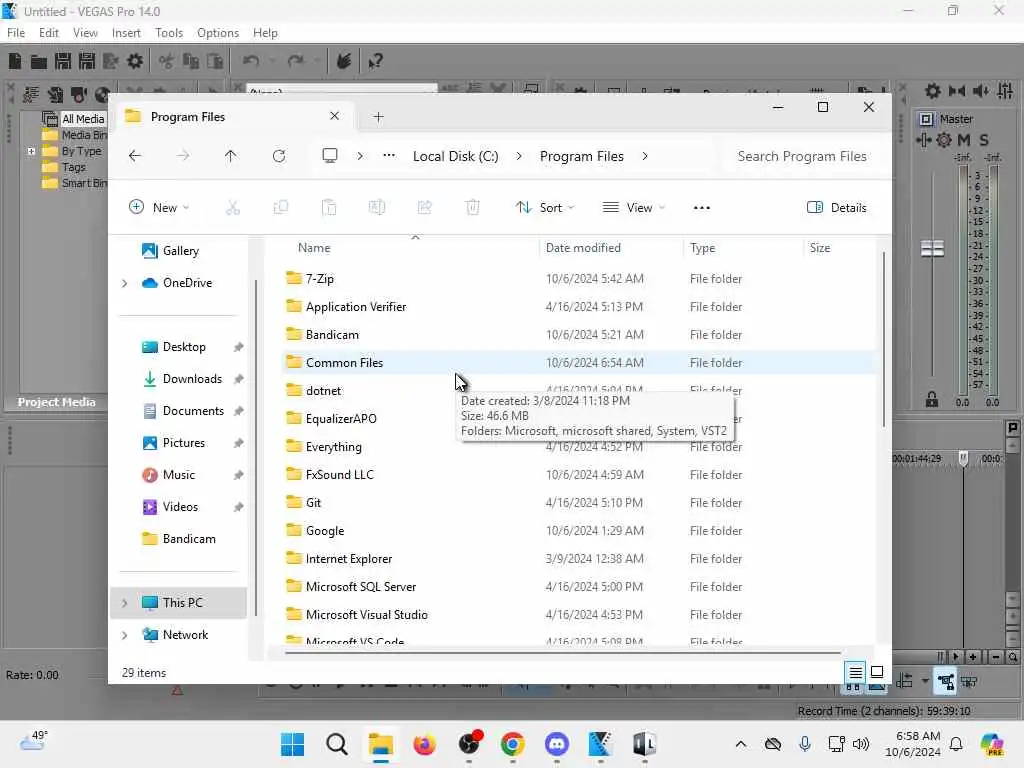Open the File menu in VEGAS
The width and height of the screenshot is (1024, 768).
(x=16, y=33)
